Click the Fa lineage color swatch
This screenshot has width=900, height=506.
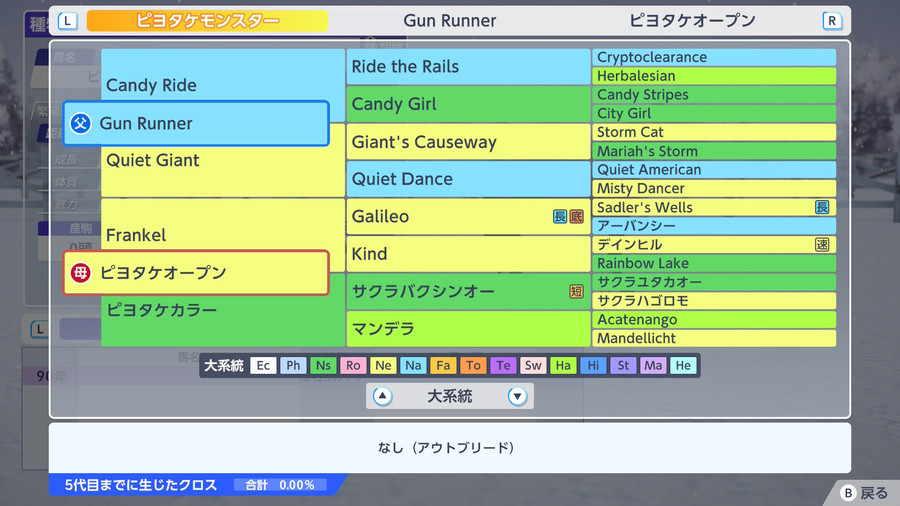point(443,365)
